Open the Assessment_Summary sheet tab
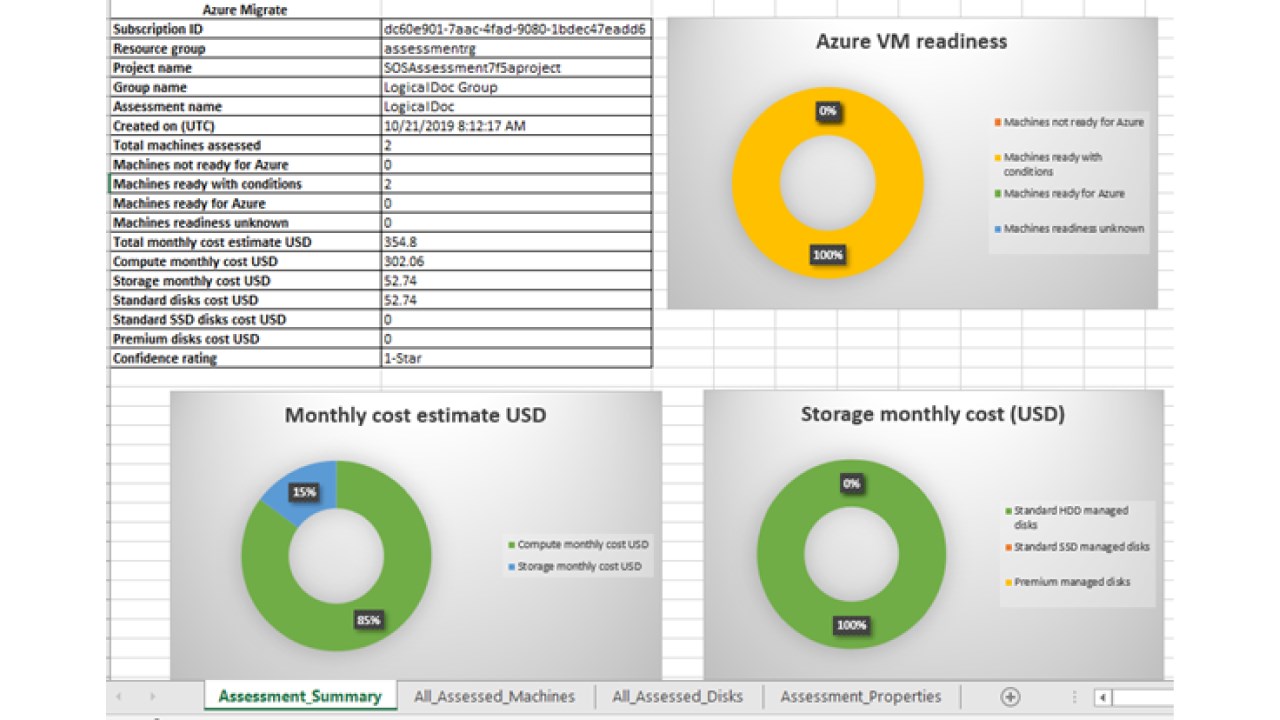1280x720 pixels. click(x=300, y=696)
